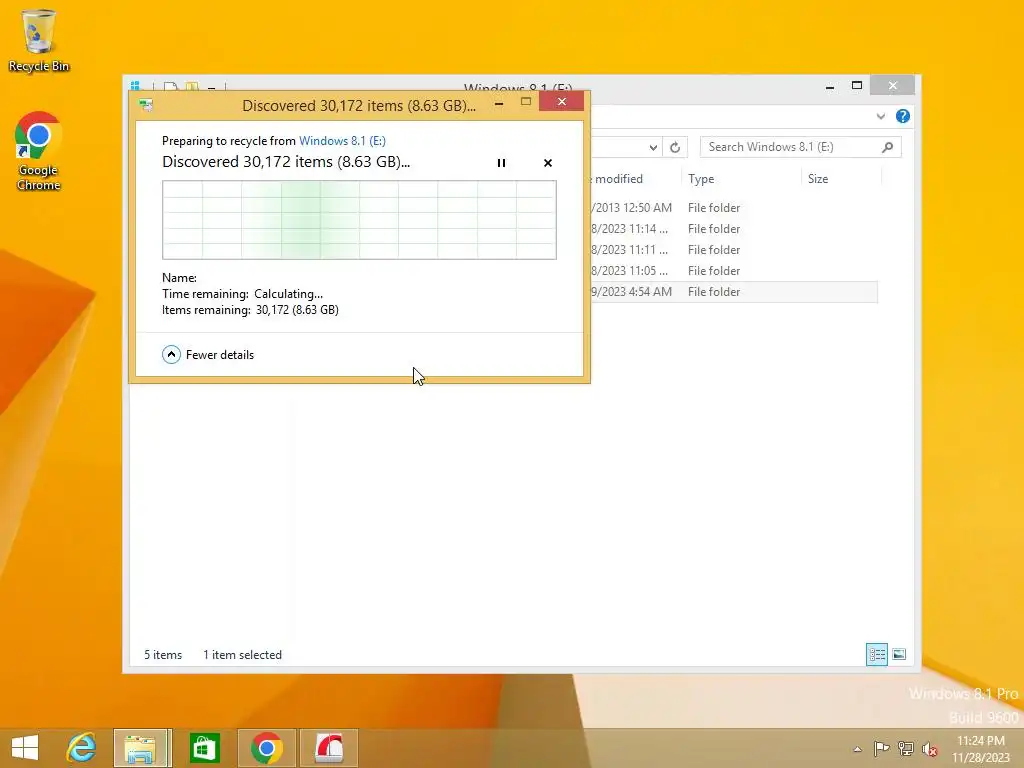Collapse with Fewer details chevron
Screen dimensions: 1024x768
pyautogui.click(x=171, y=355)
